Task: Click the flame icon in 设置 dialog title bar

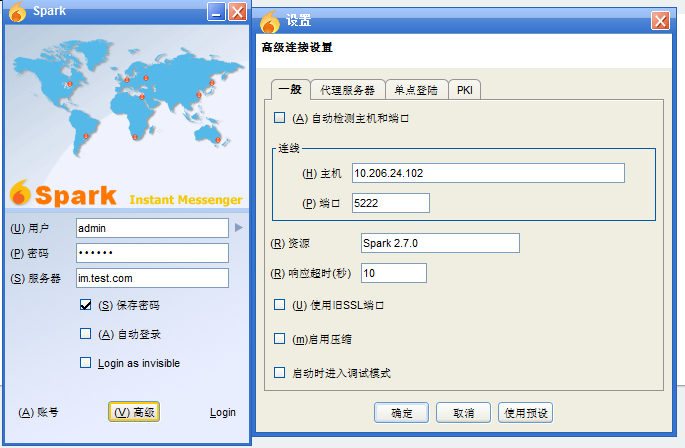Action: coord(270,22)
